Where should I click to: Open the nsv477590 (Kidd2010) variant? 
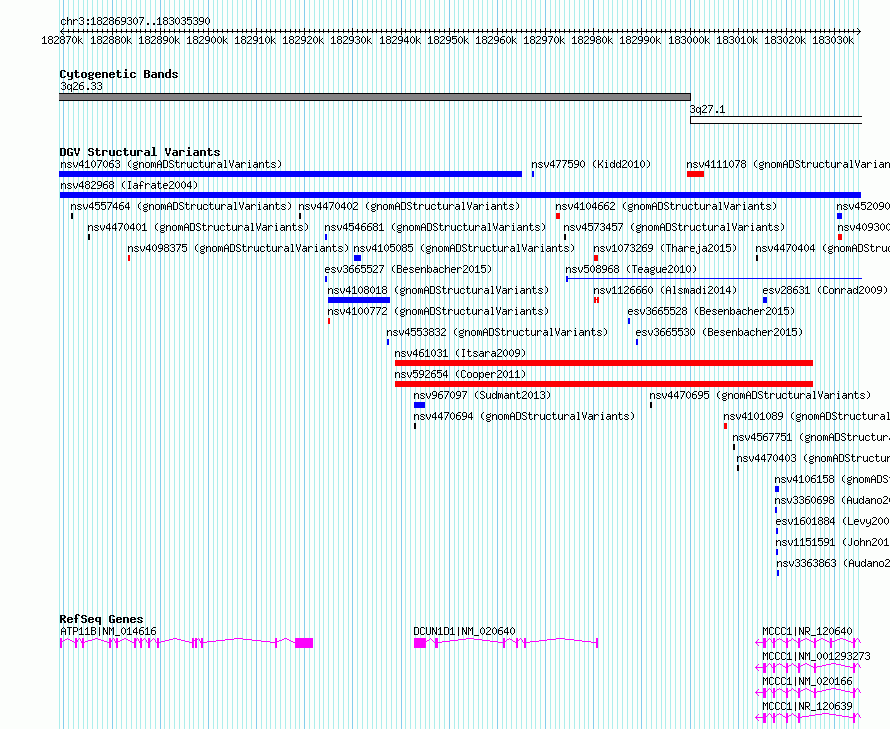[591, 164]
